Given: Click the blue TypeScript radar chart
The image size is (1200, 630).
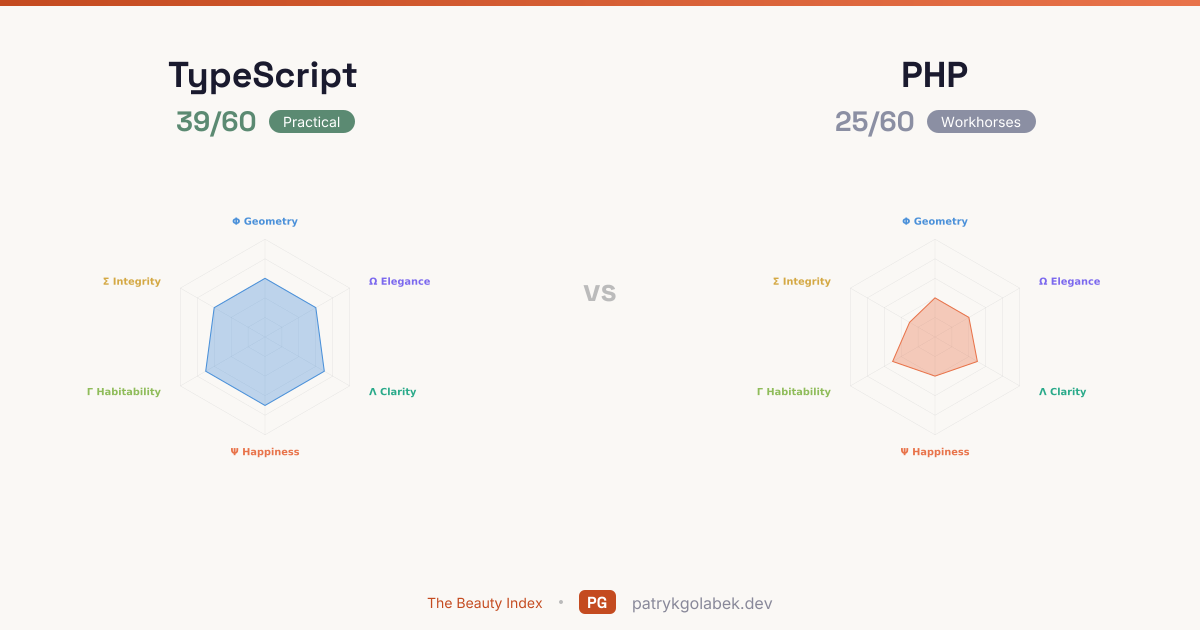Looking at the screenshot, I should pos(265,342).
